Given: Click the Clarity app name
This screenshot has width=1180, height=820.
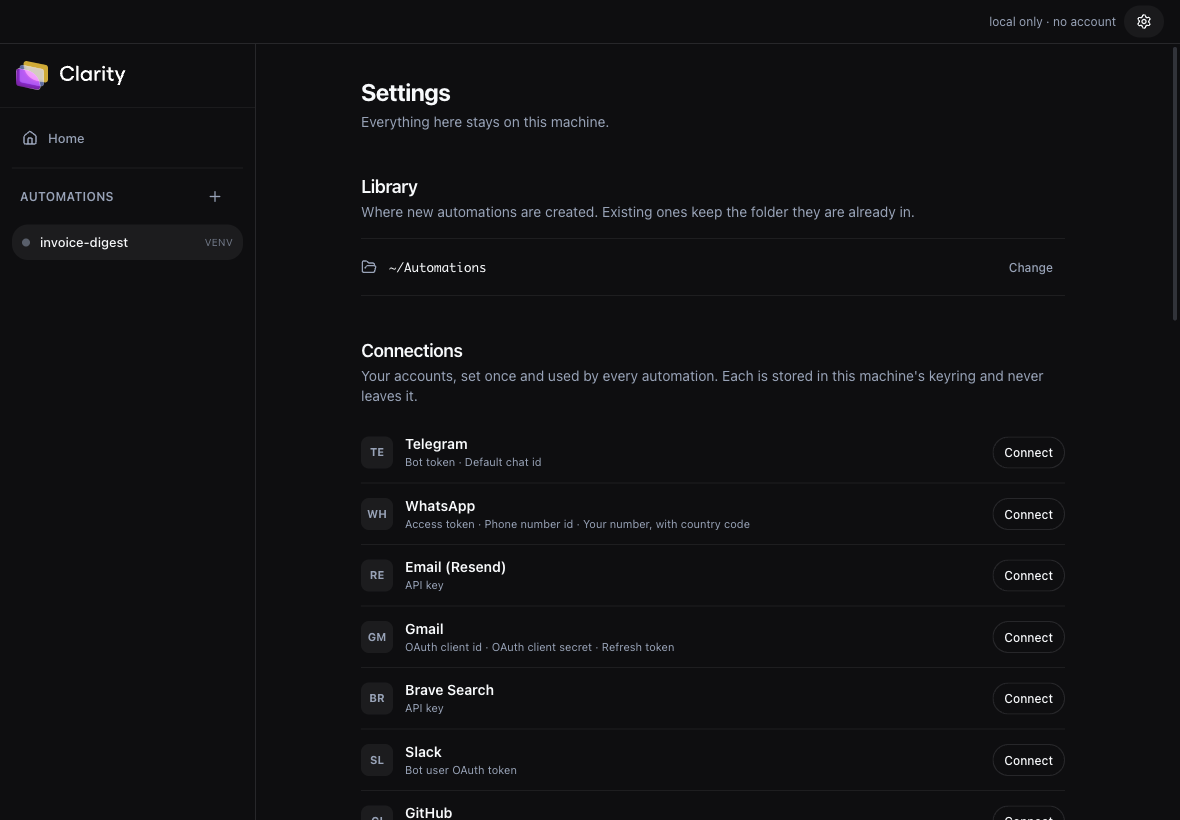Looking at the screenshot, I should 92,74.
